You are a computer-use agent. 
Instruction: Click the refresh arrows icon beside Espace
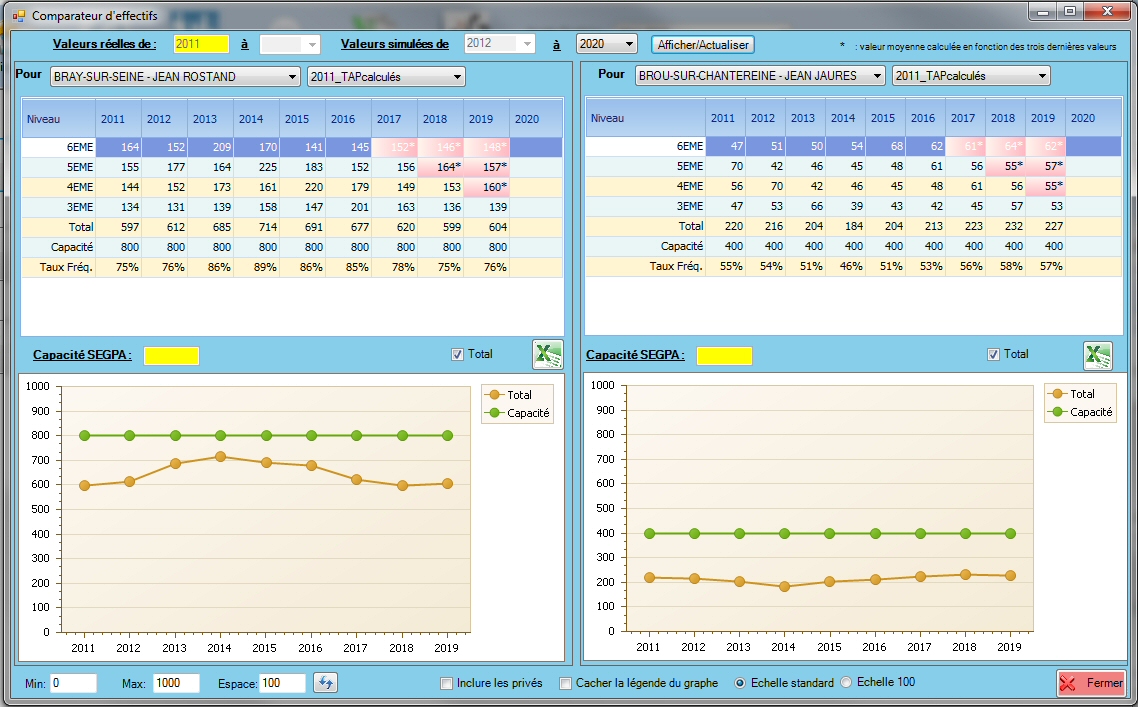tap(326, 683)
